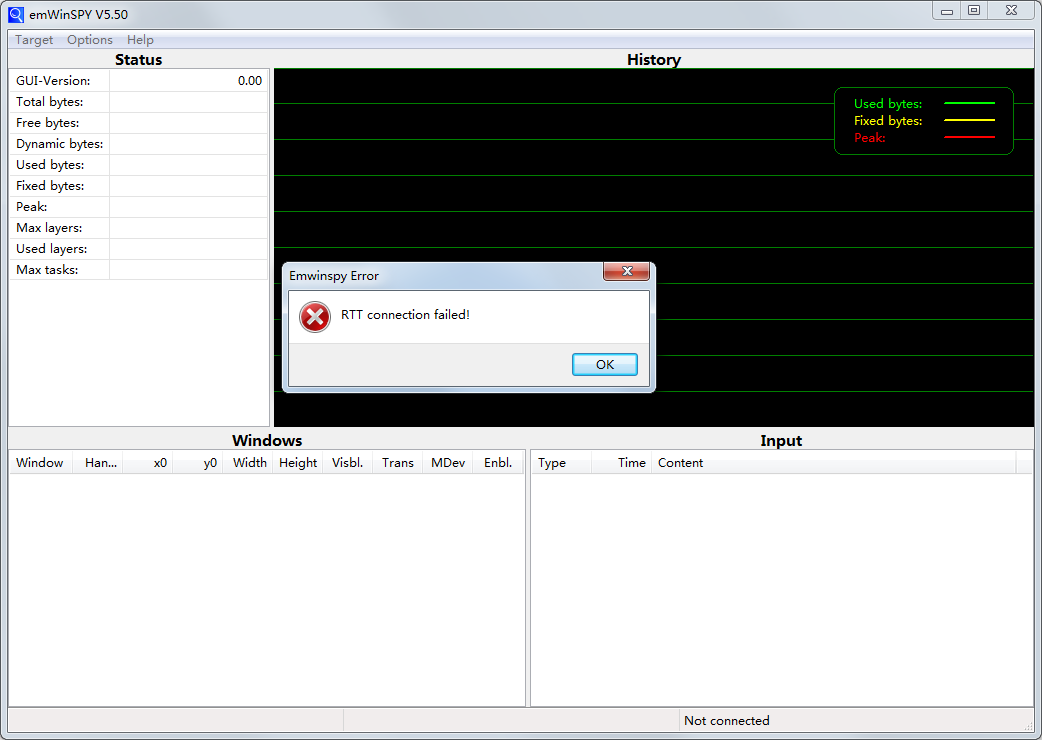1042x740 pixels.
Task: Sort by the x0 column header
Action: (x=148, y=463)
